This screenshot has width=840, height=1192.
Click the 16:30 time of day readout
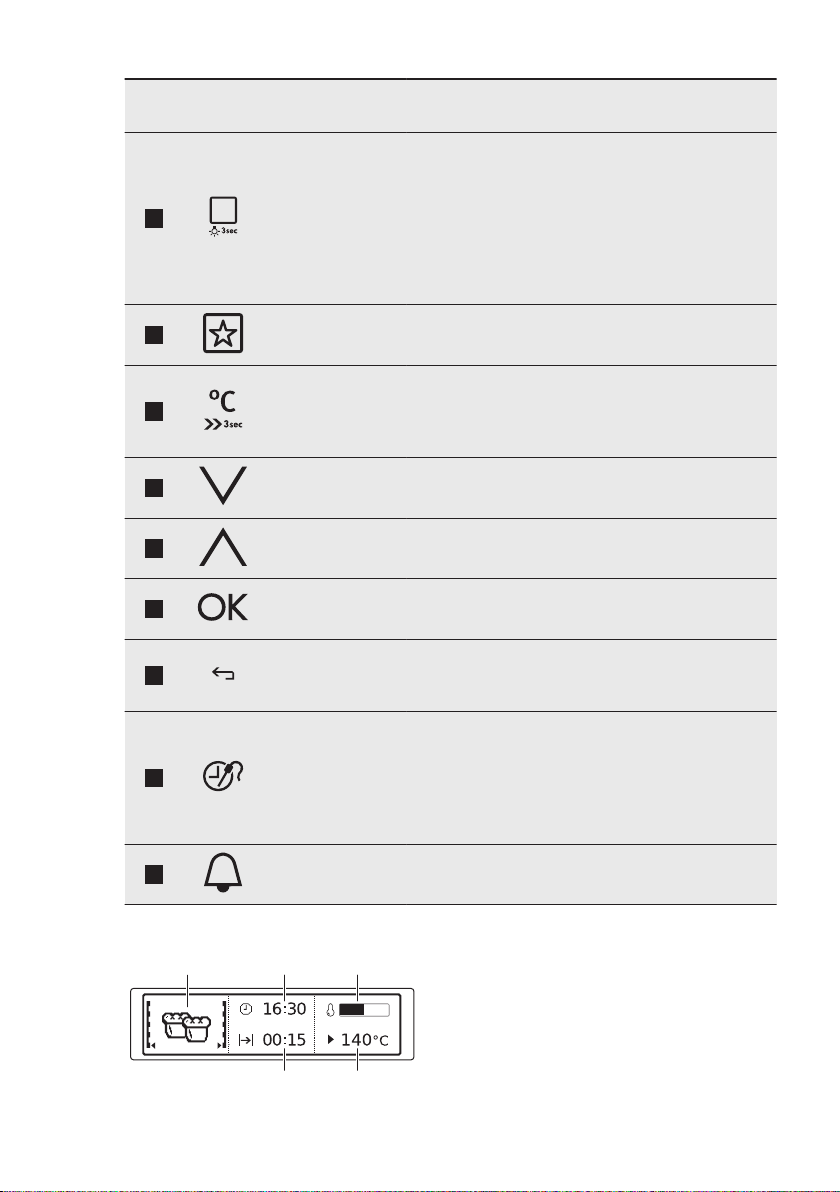[284, 1009]
